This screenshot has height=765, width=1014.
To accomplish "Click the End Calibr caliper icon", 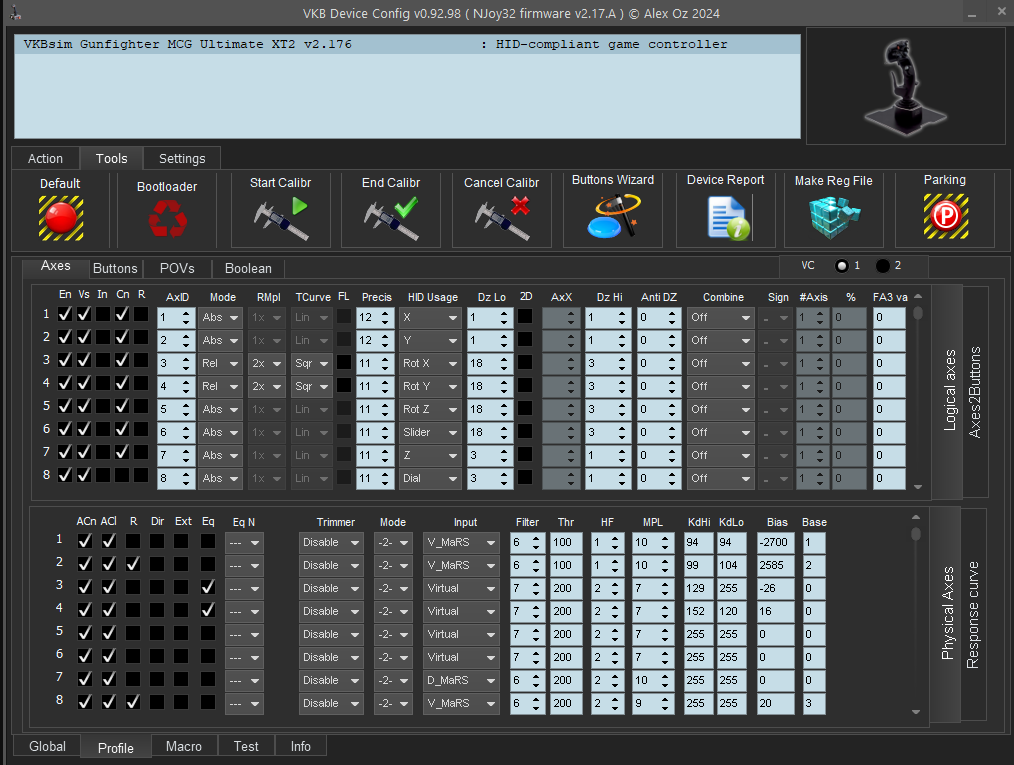I will [x=391, y=218].
